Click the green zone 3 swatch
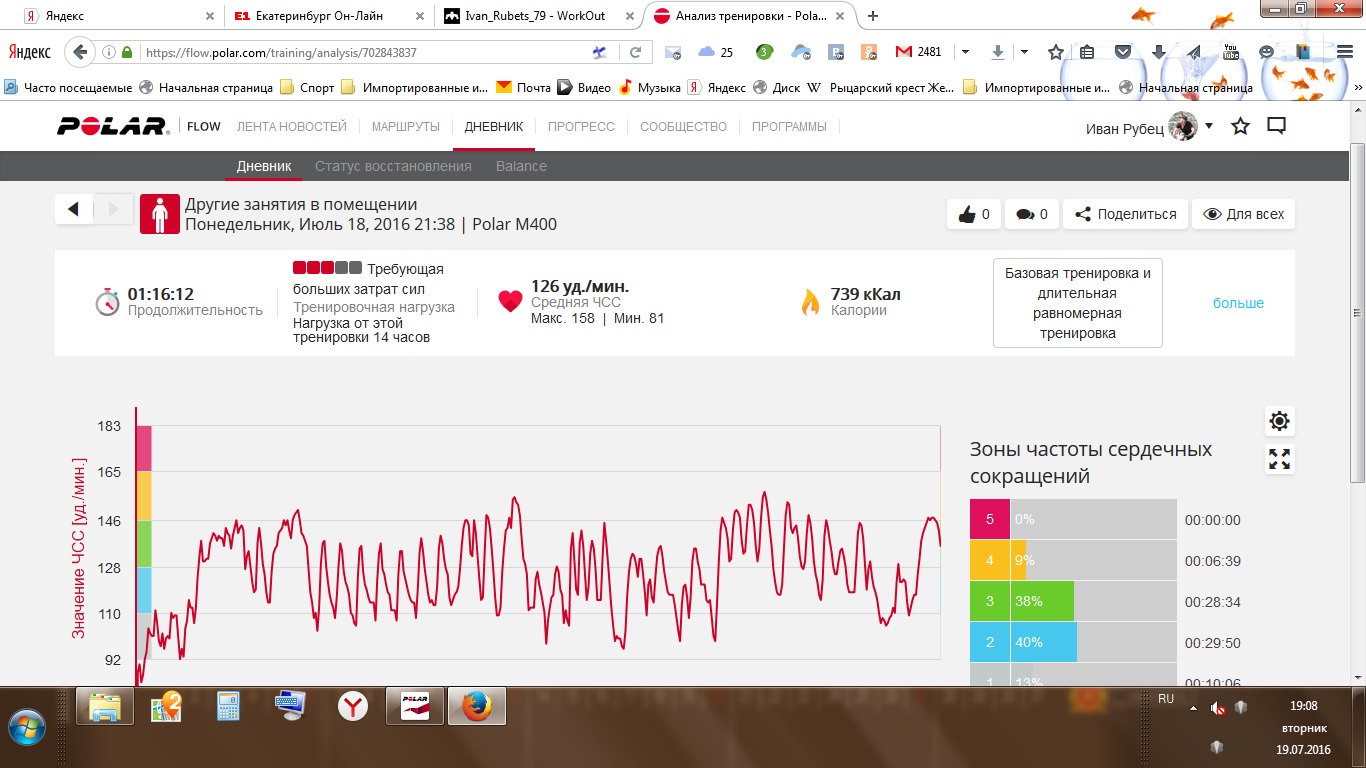1366x768 pixels. [x=990, y=601]
